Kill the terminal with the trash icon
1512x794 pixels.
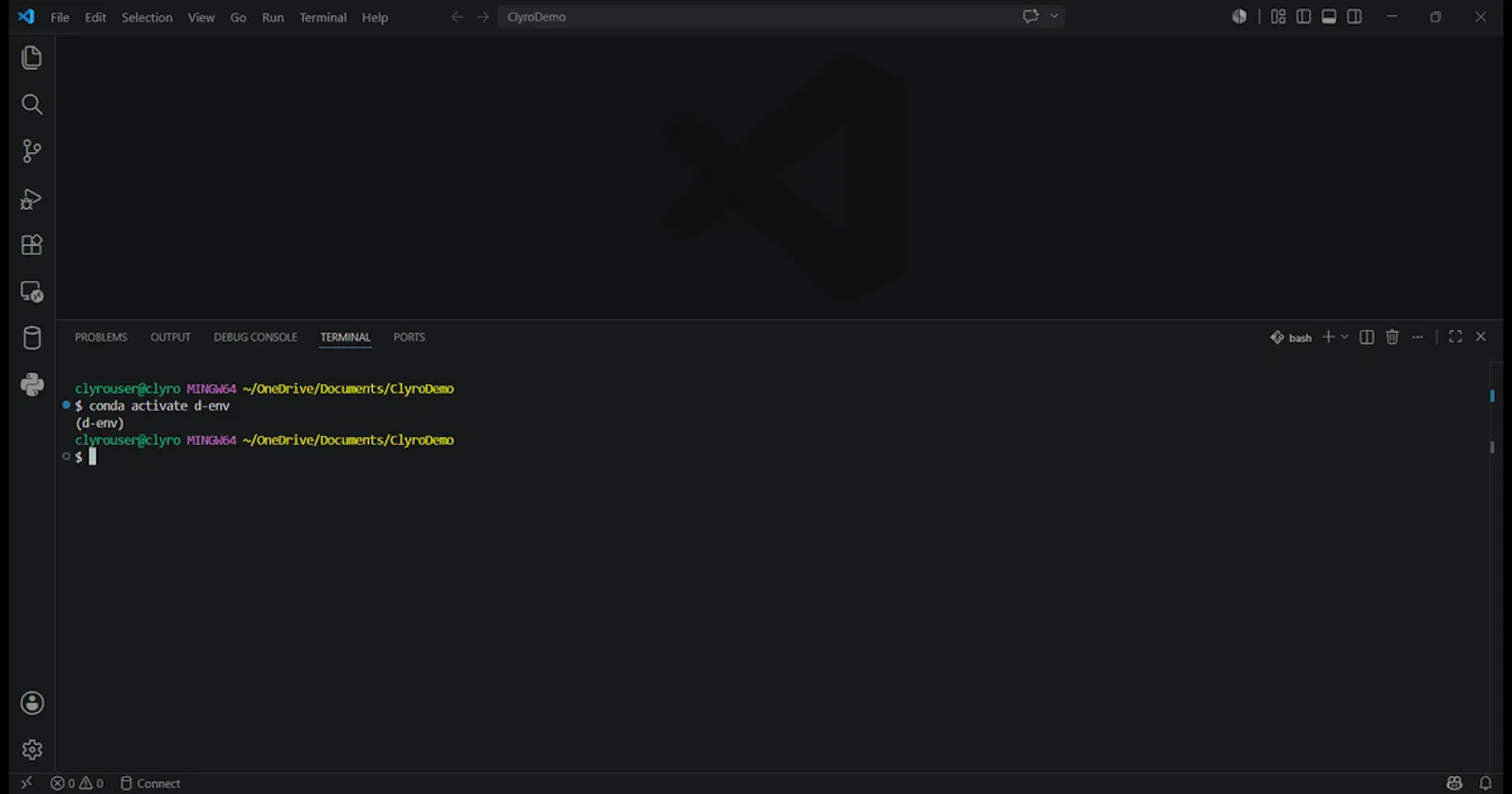(1392, 337)
